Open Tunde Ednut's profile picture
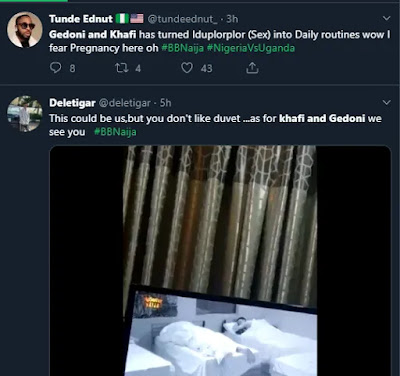 click(25, 30)
